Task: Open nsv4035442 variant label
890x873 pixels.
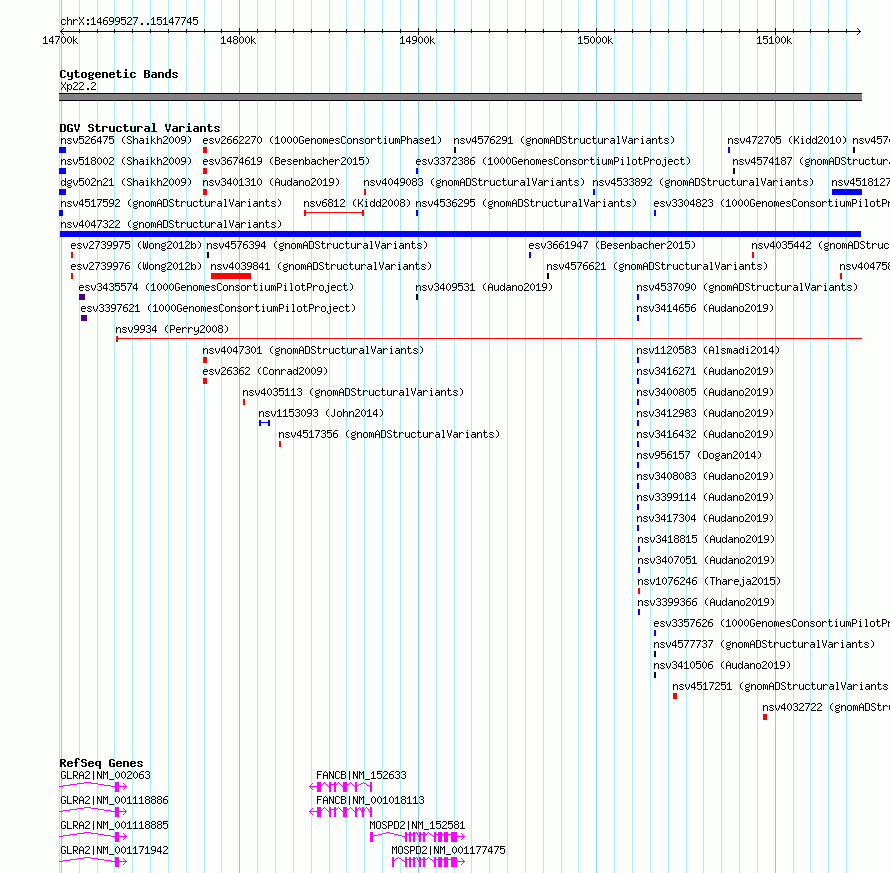Action: [820, 245]
